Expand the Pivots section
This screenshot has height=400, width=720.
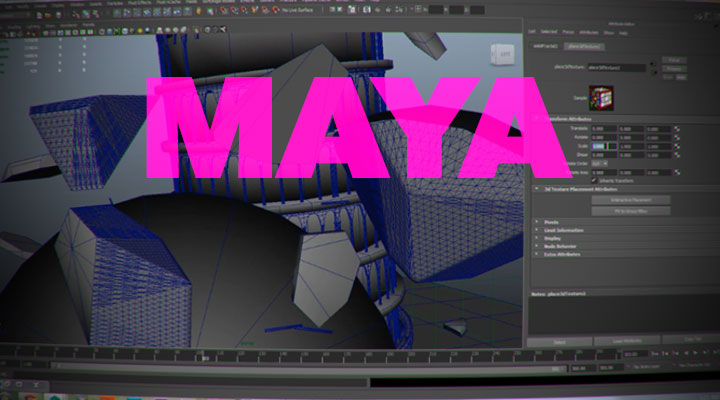pyautogui.click(x=536, y=222)
